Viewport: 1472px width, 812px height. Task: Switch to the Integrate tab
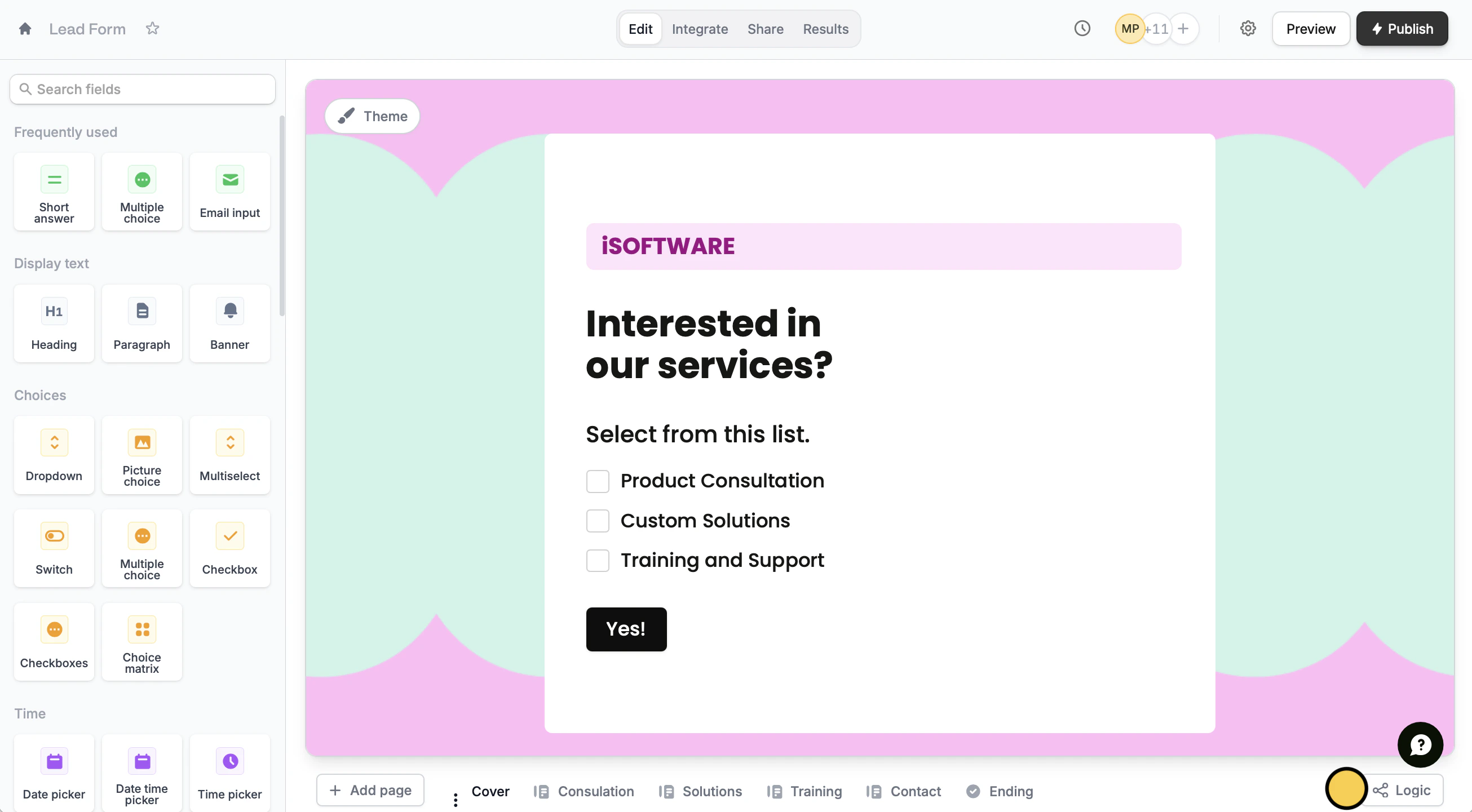pyautogui.click(x=700, y=29)
